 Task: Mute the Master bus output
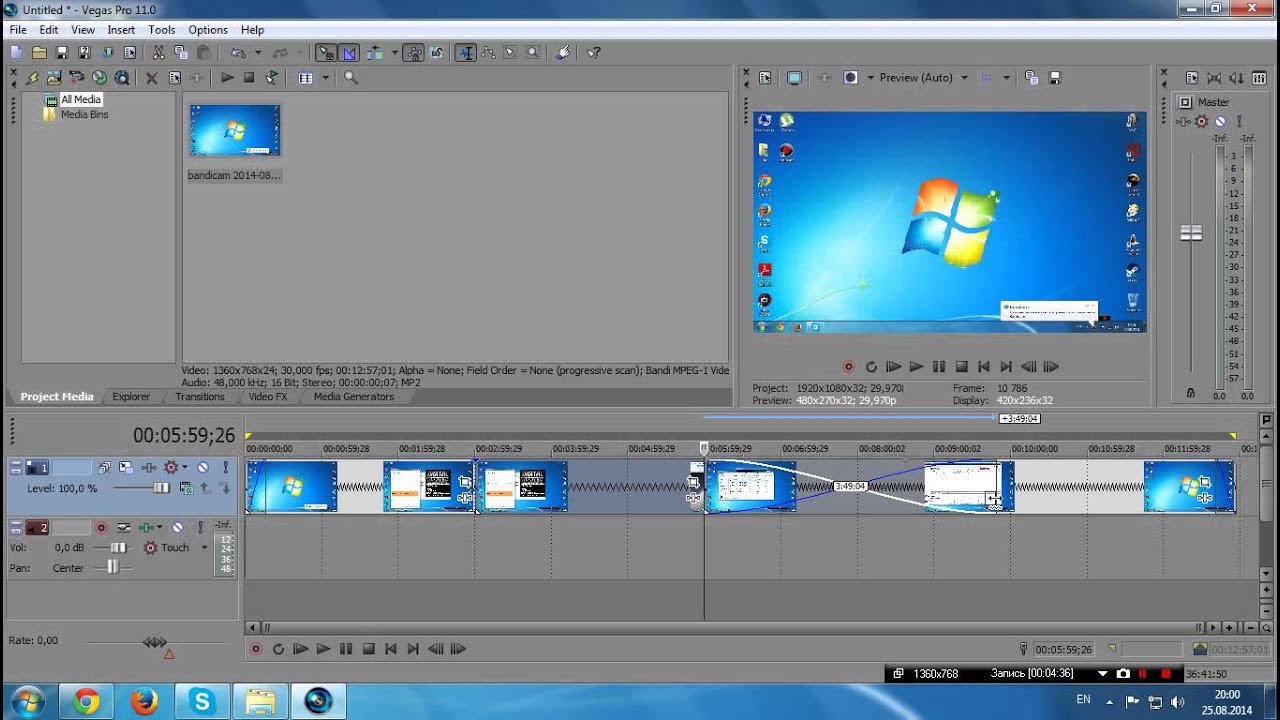(1219, 121)
